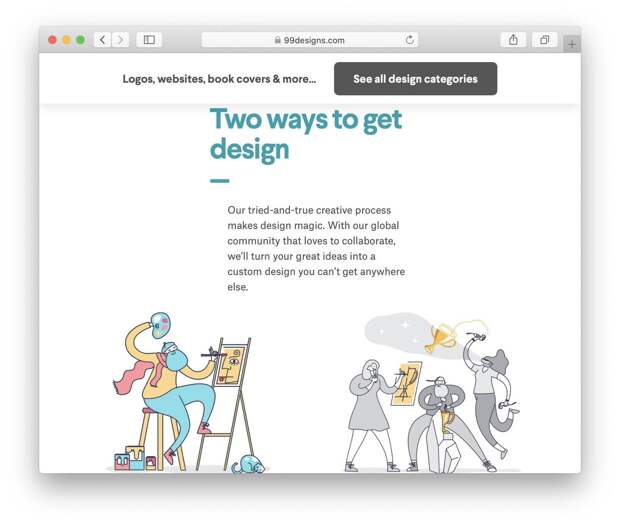Click the yellow minimize window button
The image size is (620, 525).
pos(66,40)
